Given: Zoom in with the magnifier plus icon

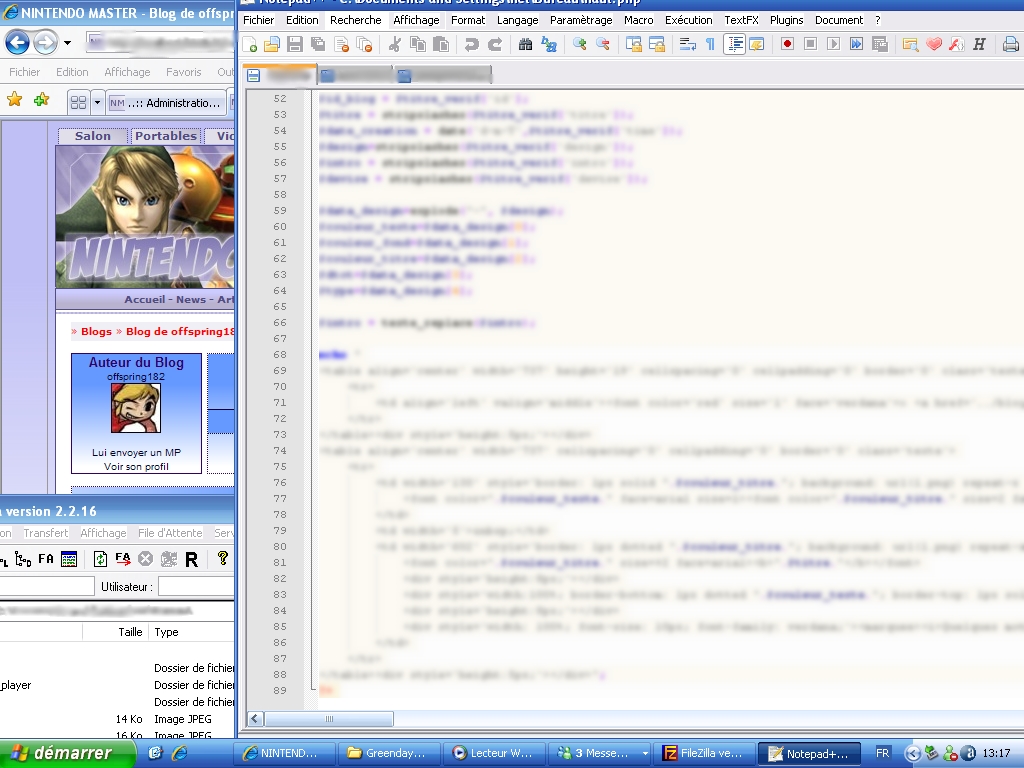Looking at the screenshot, I should pyautogui.click(x=579, y=44).
